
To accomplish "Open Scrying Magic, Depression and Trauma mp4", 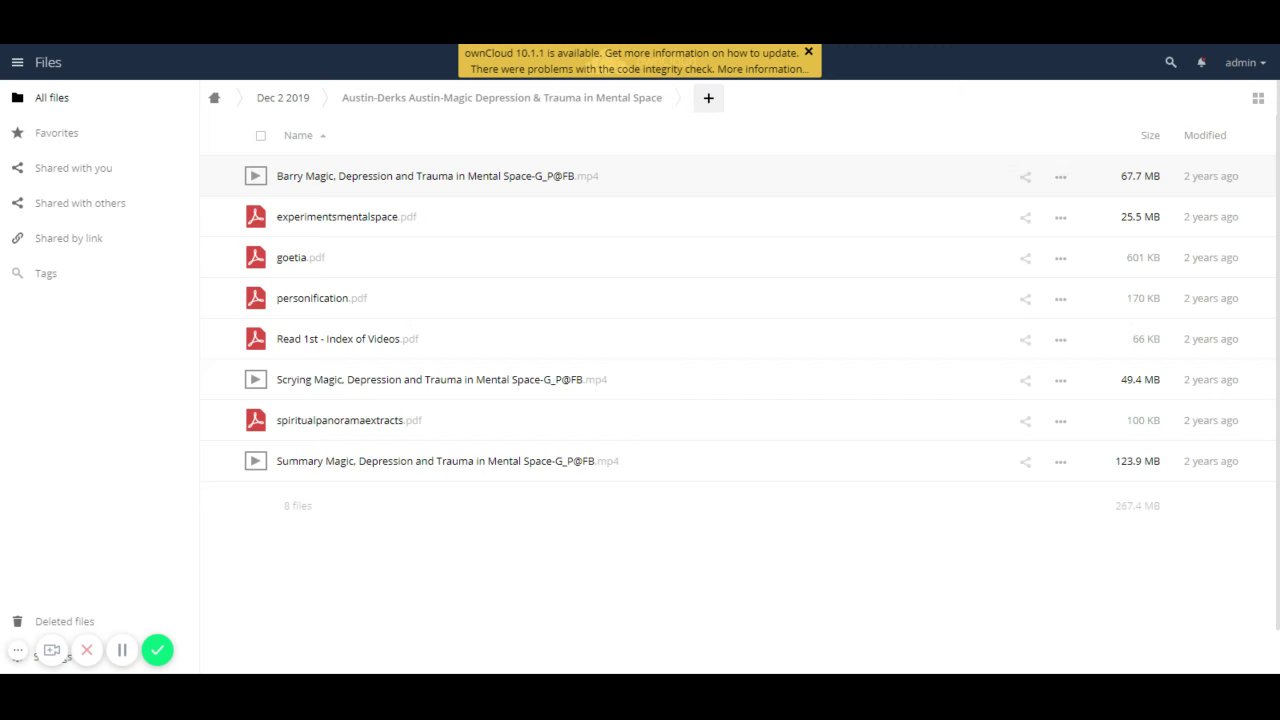I will tap(442, 379).
